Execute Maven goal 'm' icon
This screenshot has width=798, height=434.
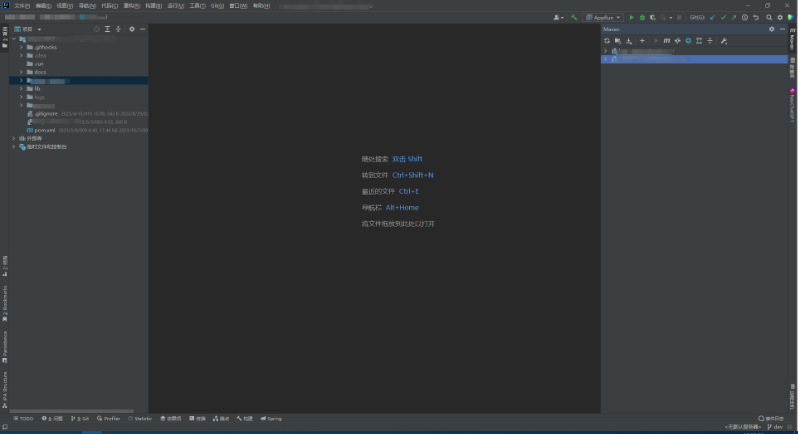pos(666,41)
